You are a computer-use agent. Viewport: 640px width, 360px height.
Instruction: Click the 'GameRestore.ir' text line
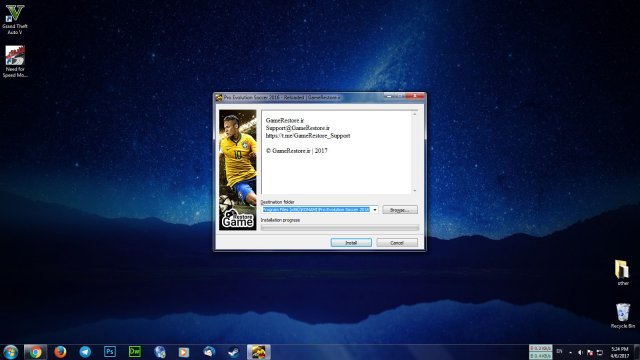[x=285, y=120]
